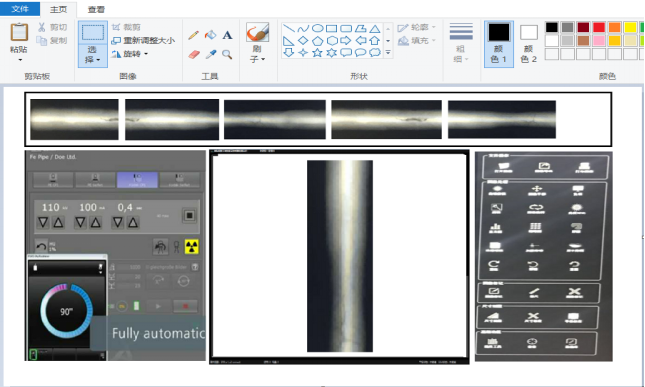Pick the red palette swatch
645x387 pixels.
[x=599, y=28]
